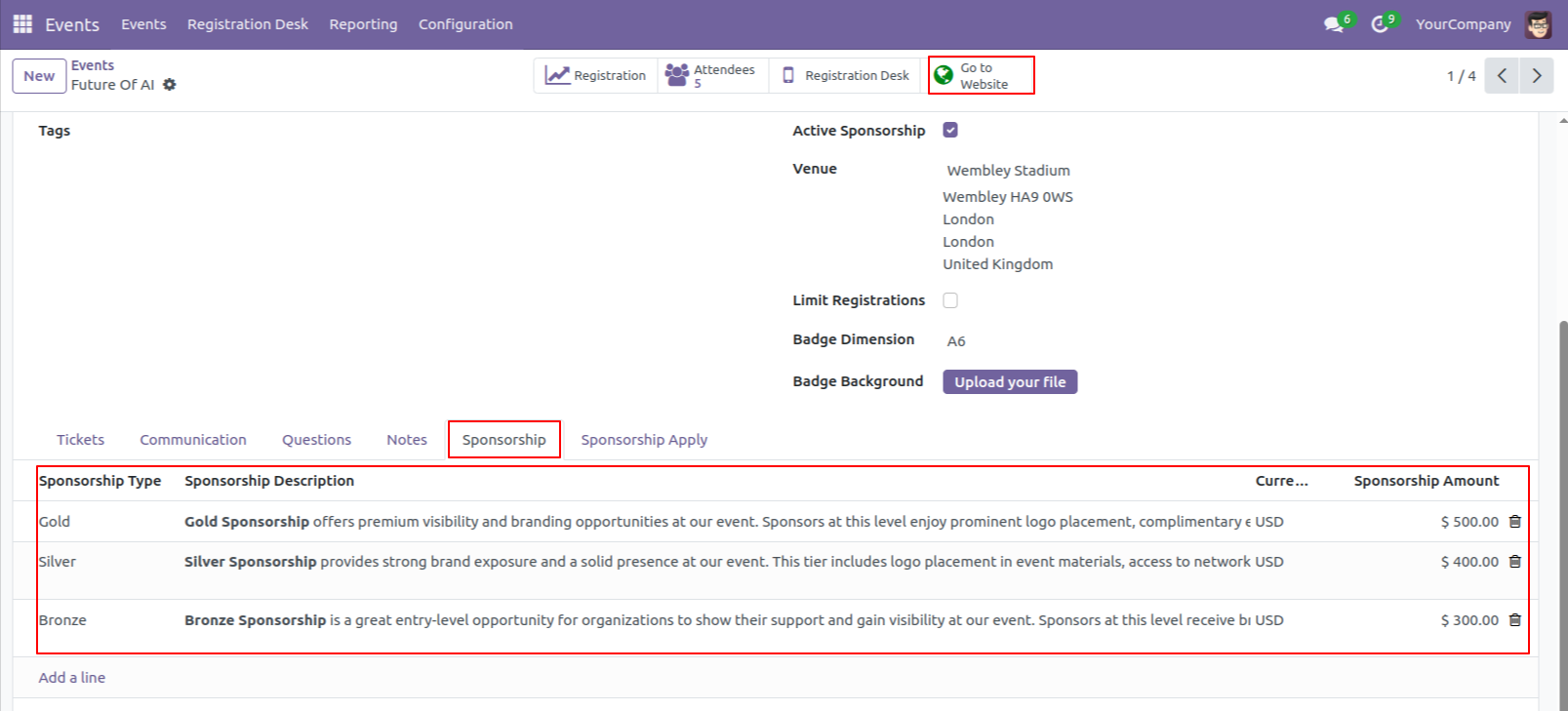Viewport: 1568px width, 711px height.
Task: Switch to the Sponsorship Apply tab
Action: (643, 439)
